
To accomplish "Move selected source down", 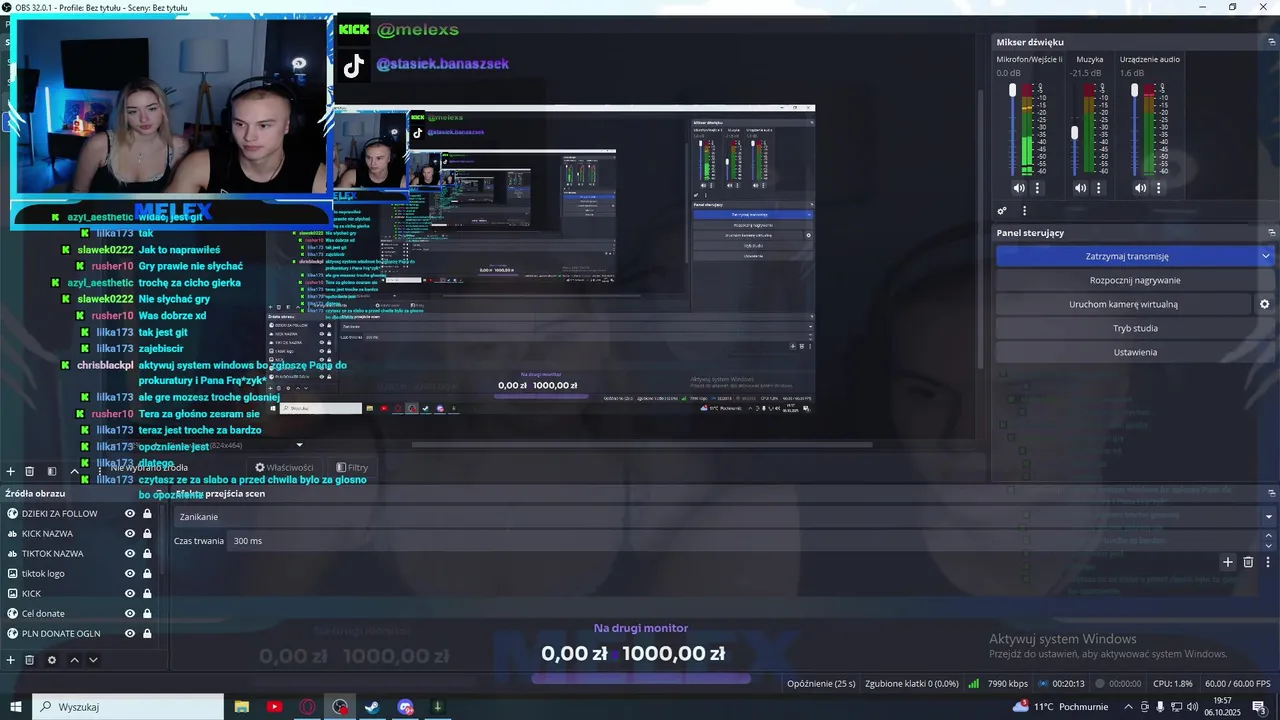I will [93, 660].
